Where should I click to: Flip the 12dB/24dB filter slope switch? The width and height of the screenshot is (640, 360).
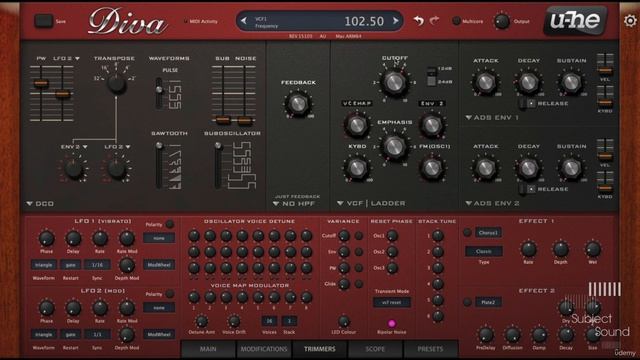point(431,76)
